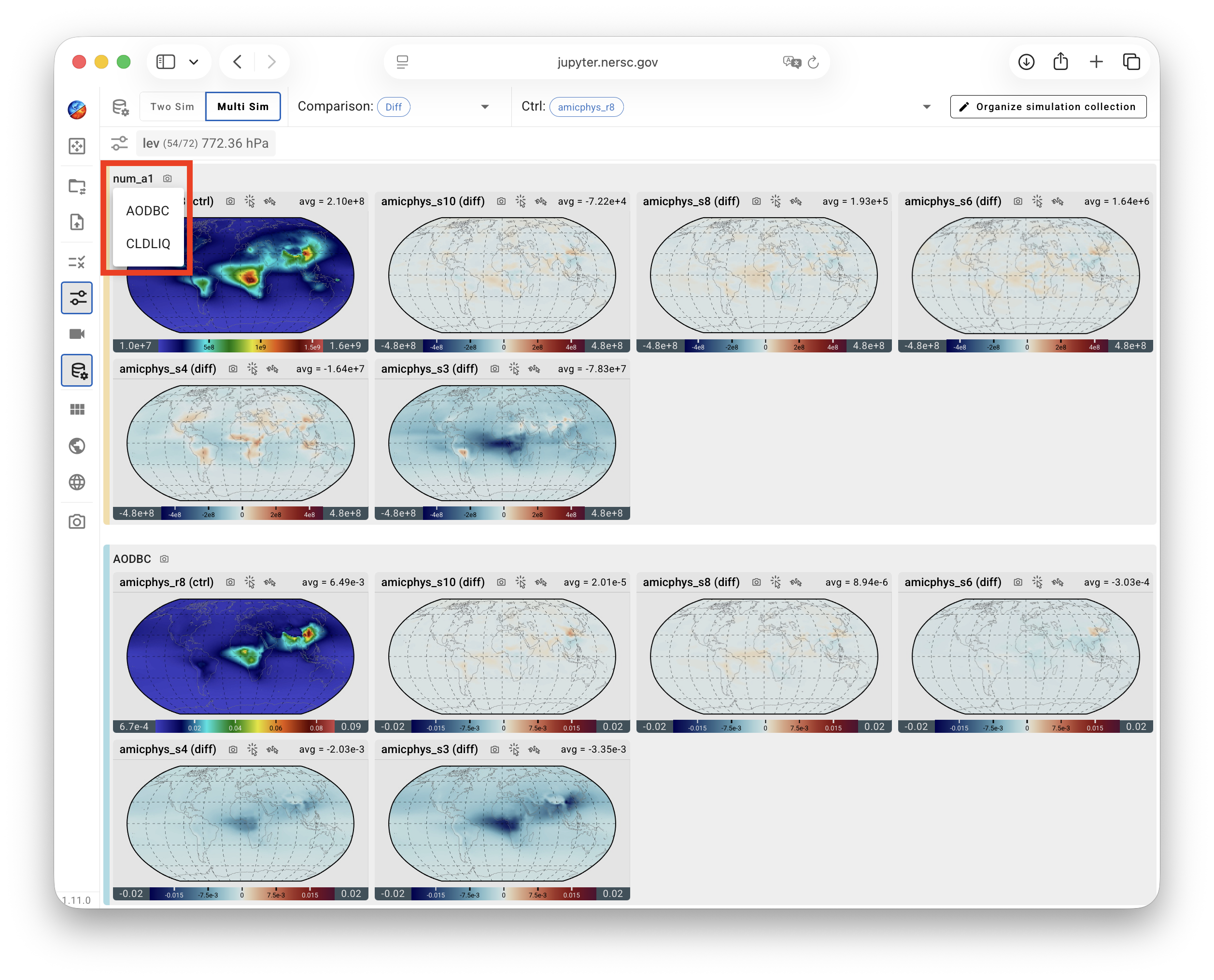Toggle the highlighted sliders control panel button
This screenshot has width=1214, height=980.
[x=77, y=298]
